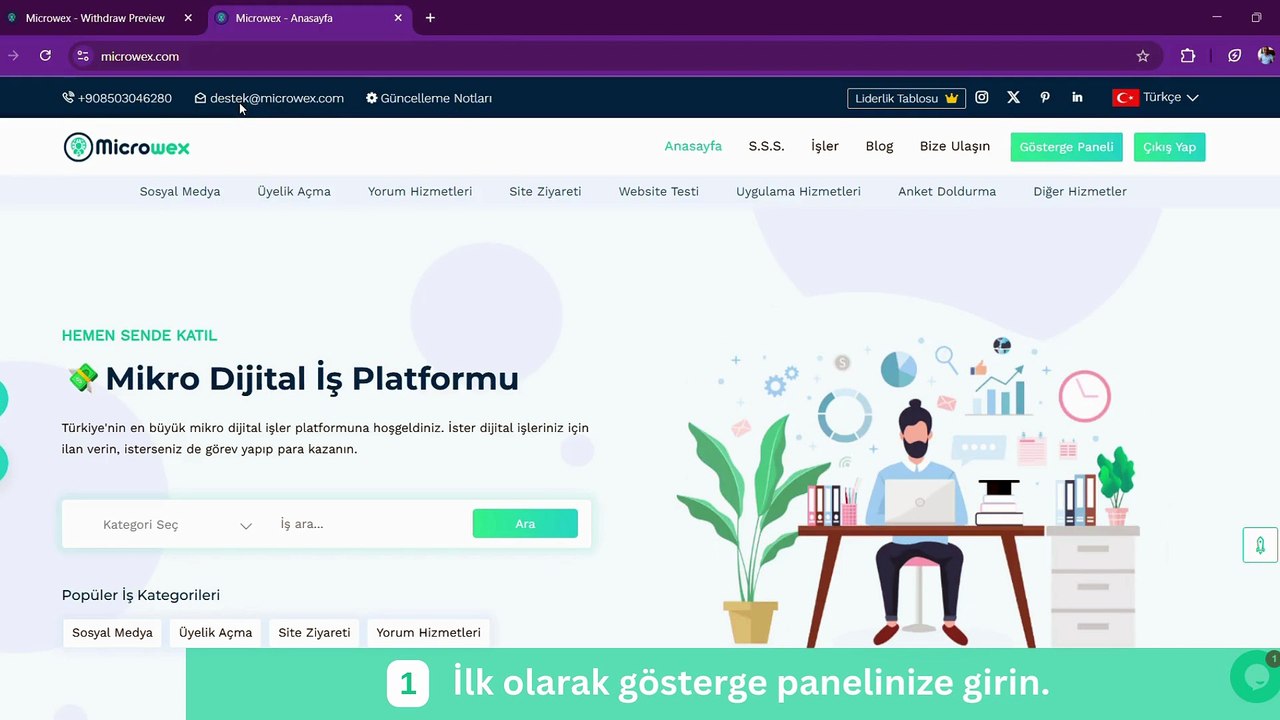The image size is (1280, 720).
Task: Log out with Çıkış Yap
Action: tap(1170, 147)
